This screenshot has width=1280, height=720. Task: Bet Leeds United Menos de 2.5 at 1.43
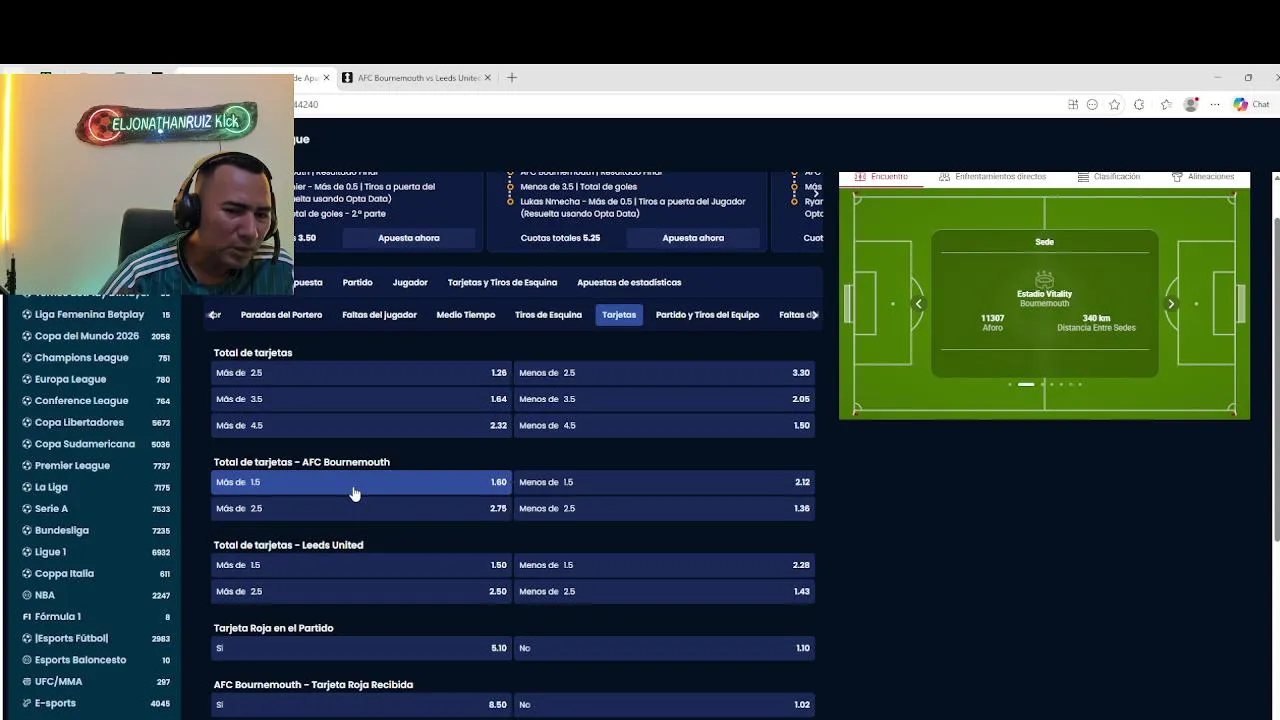tap(664, 592)
